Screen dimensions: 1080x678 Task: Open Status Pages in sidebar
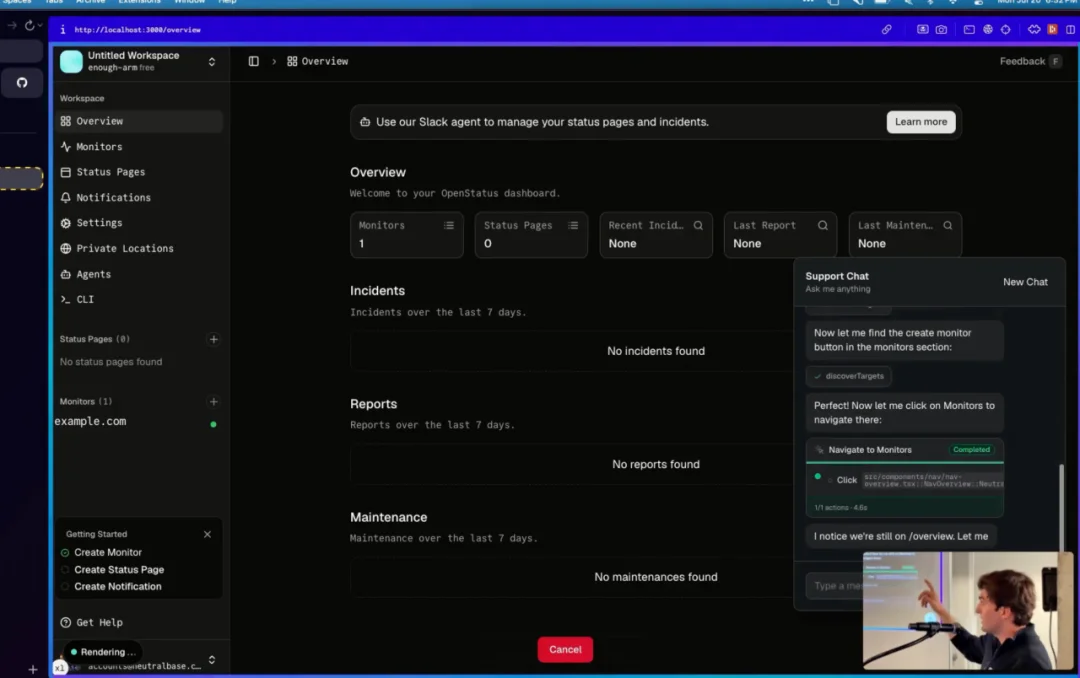[x=139, y=172]
